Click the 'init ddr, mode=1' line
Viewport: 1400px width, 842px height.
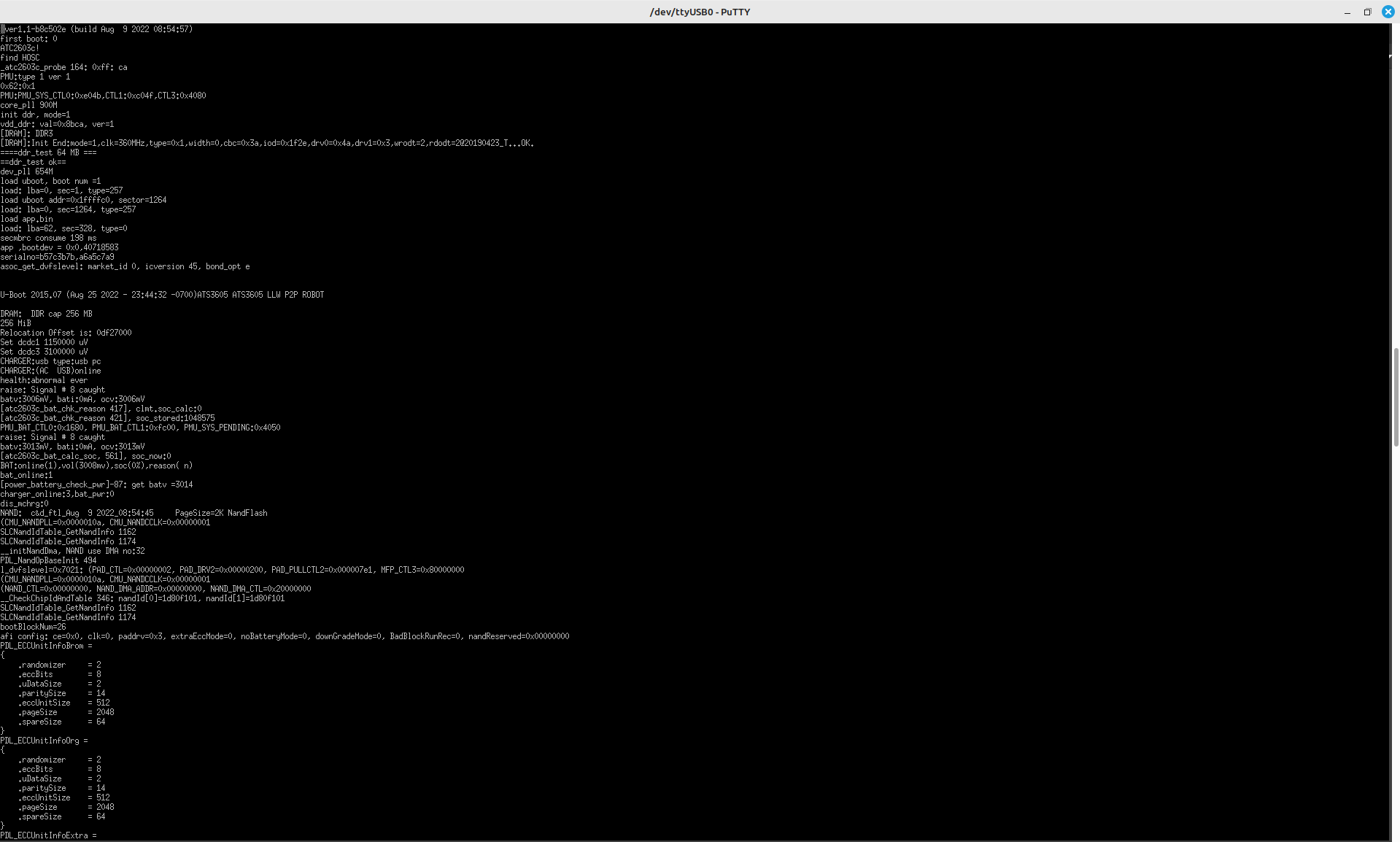(x=35, y=115)
